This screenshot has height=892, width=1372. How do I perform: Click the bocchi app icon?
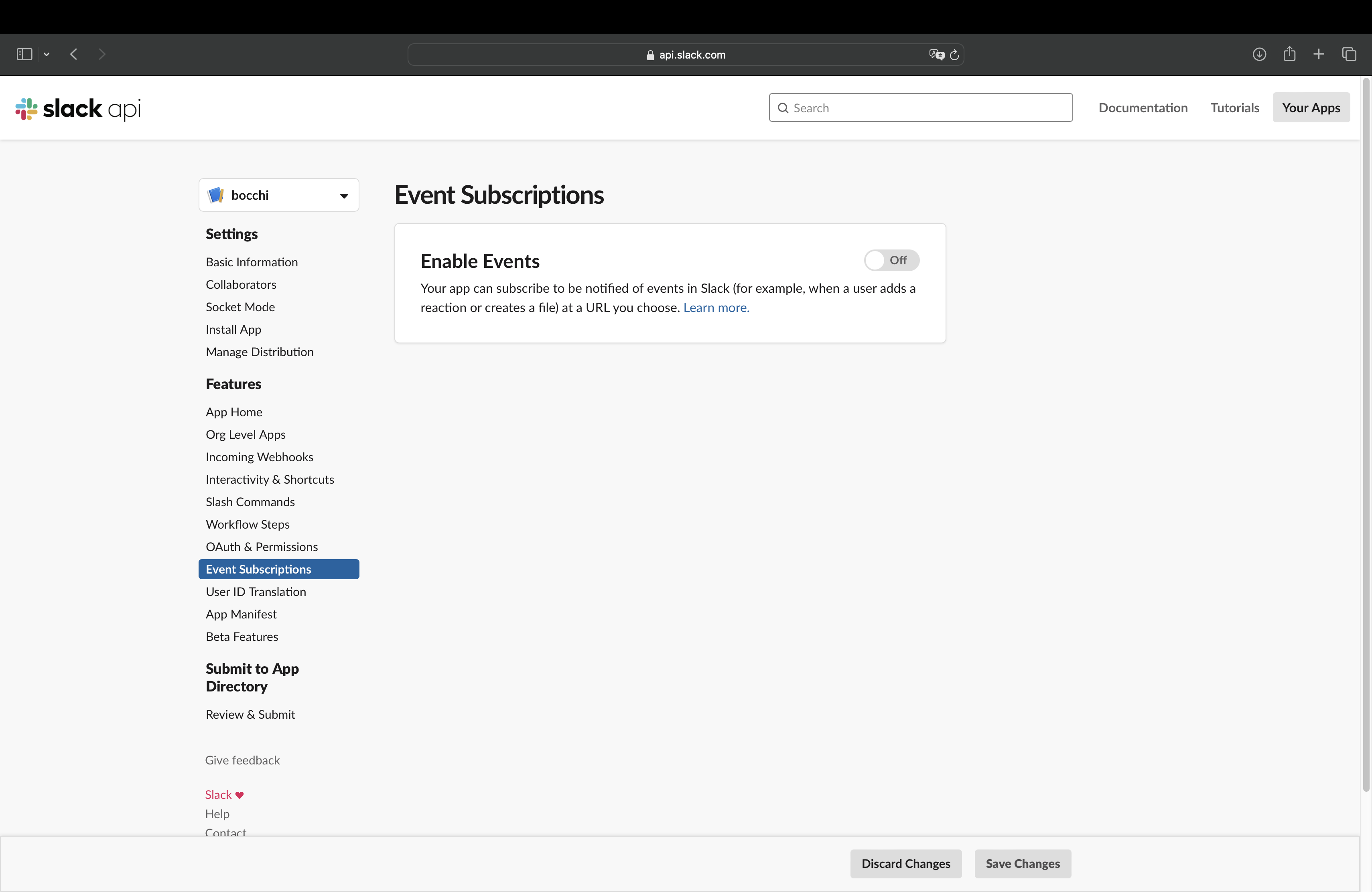pos(216,195)
